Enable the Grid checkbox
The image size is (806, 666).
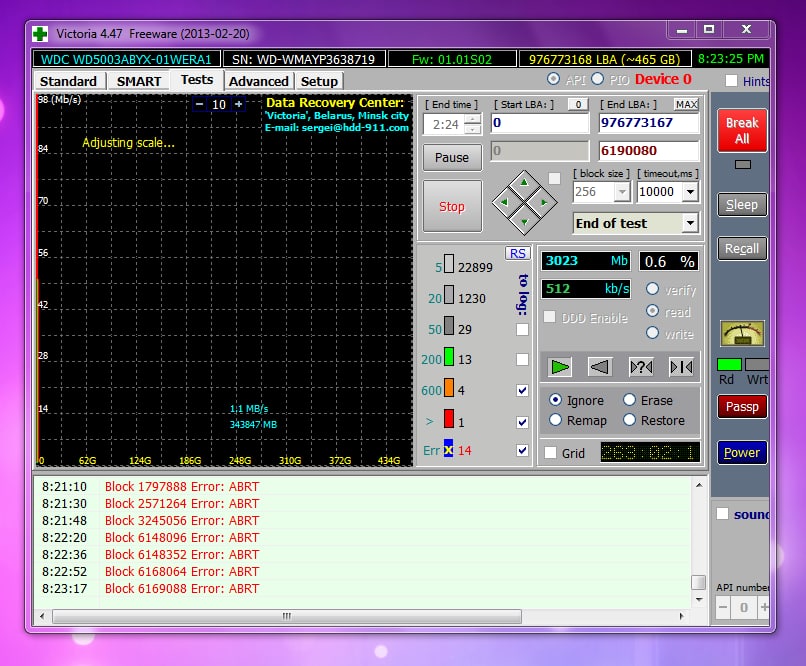(551, 453)
